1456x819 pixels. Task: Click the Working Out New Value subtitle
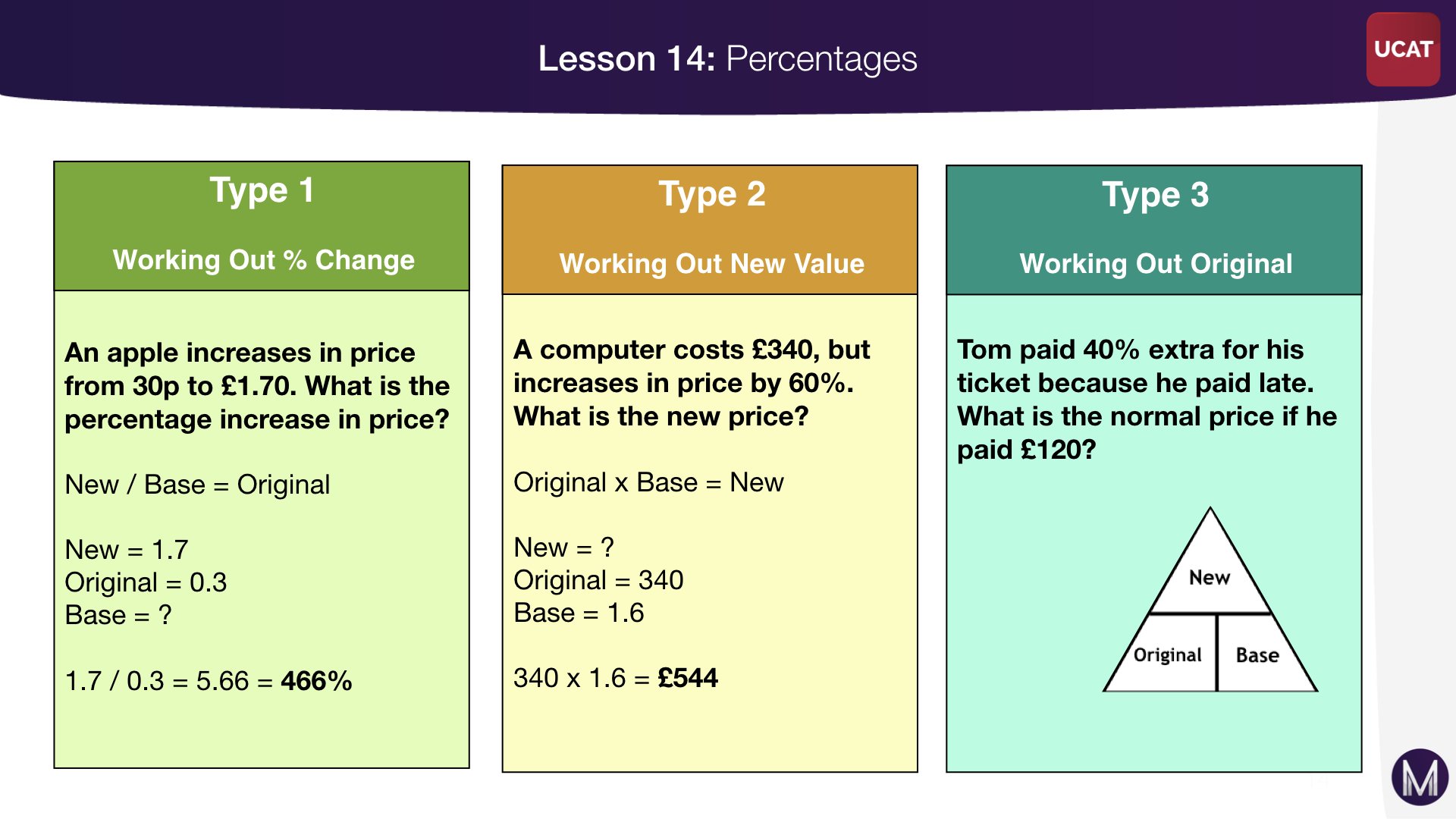pos(711,264)
